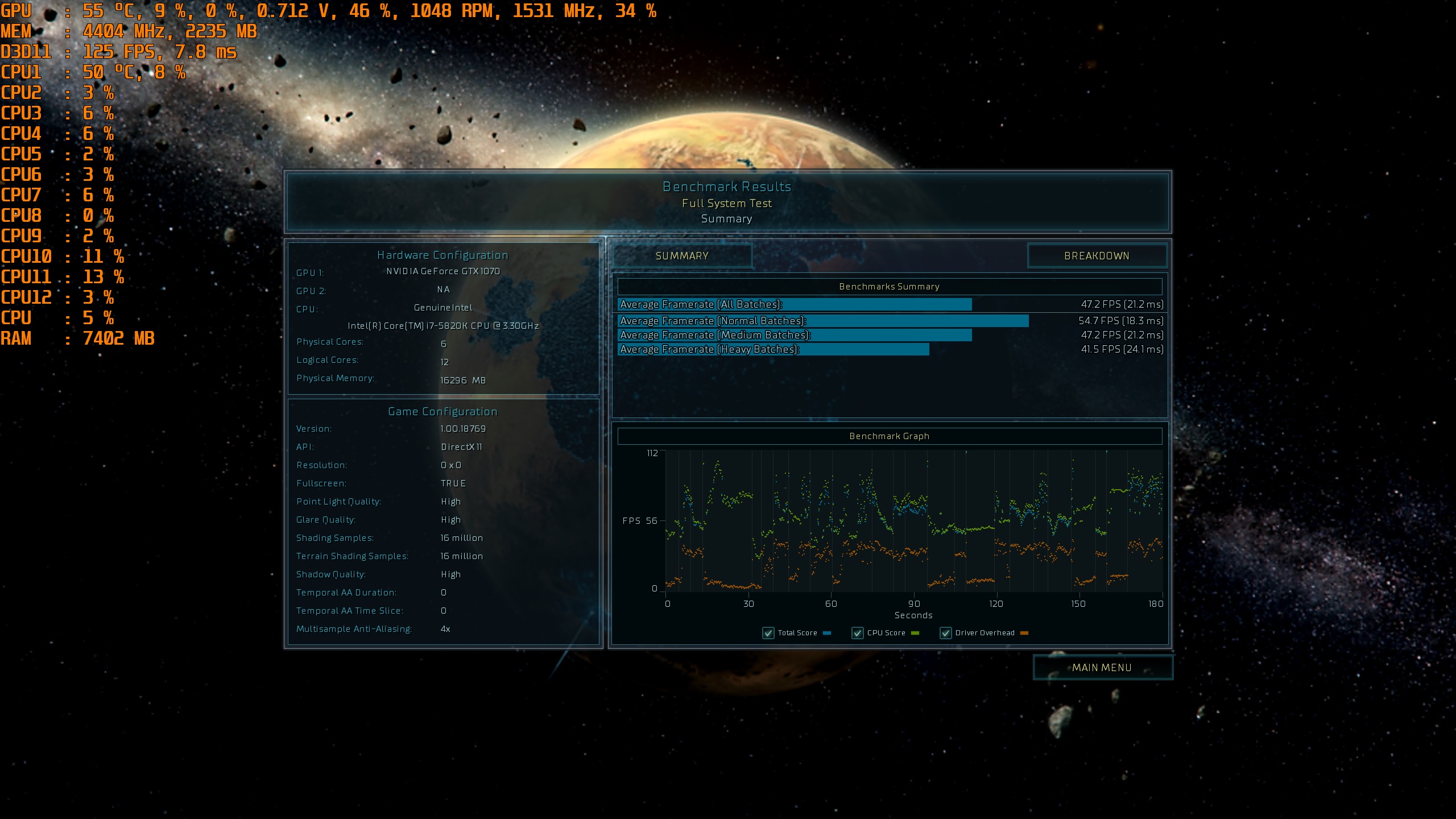The width and height of the screenshot is (1456, 819).
Task: Click NVIDIA GeForce GTX 1070 text
Action: (443, 271)
